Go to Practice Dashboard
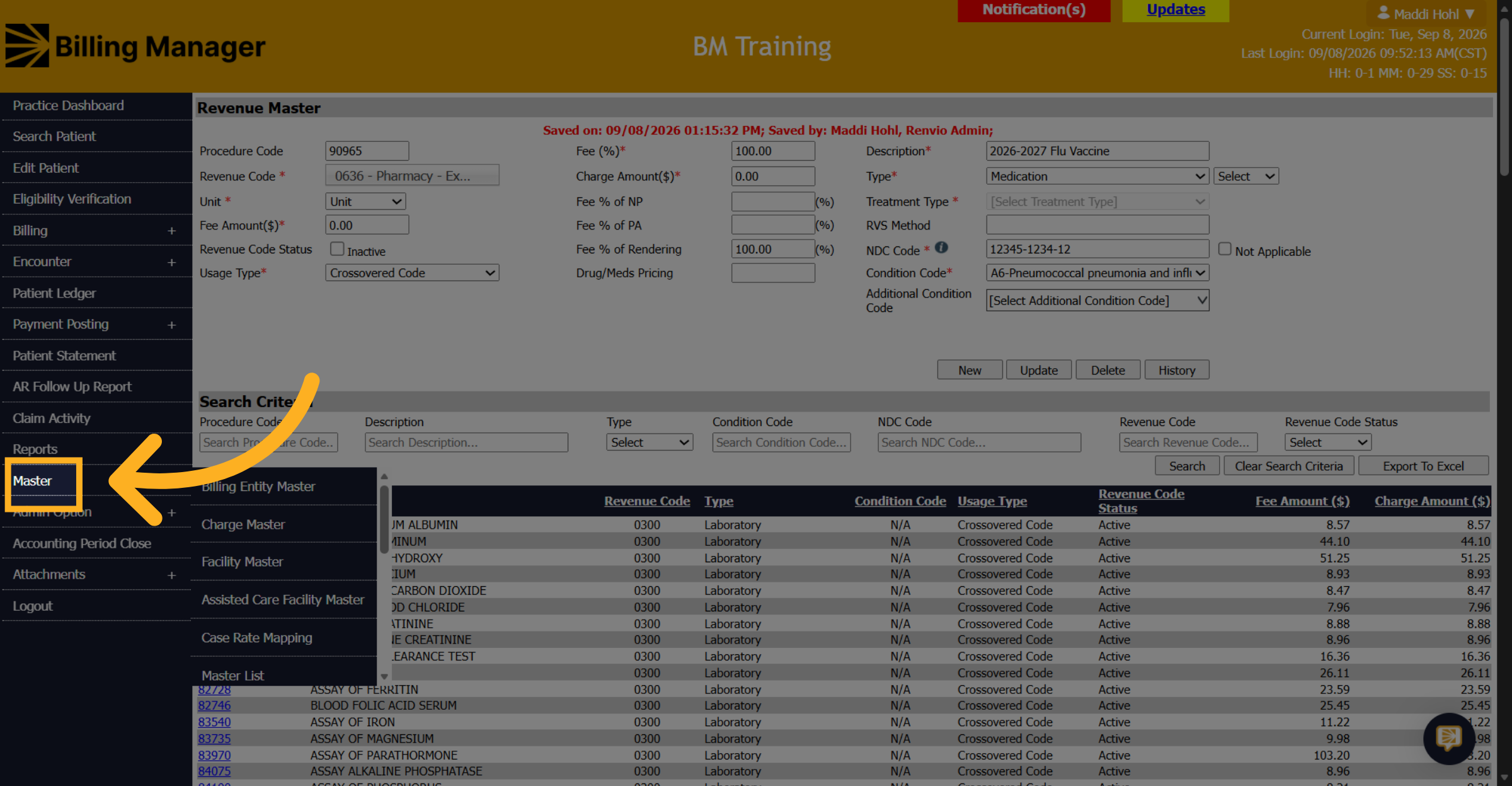 click(68, 106)
